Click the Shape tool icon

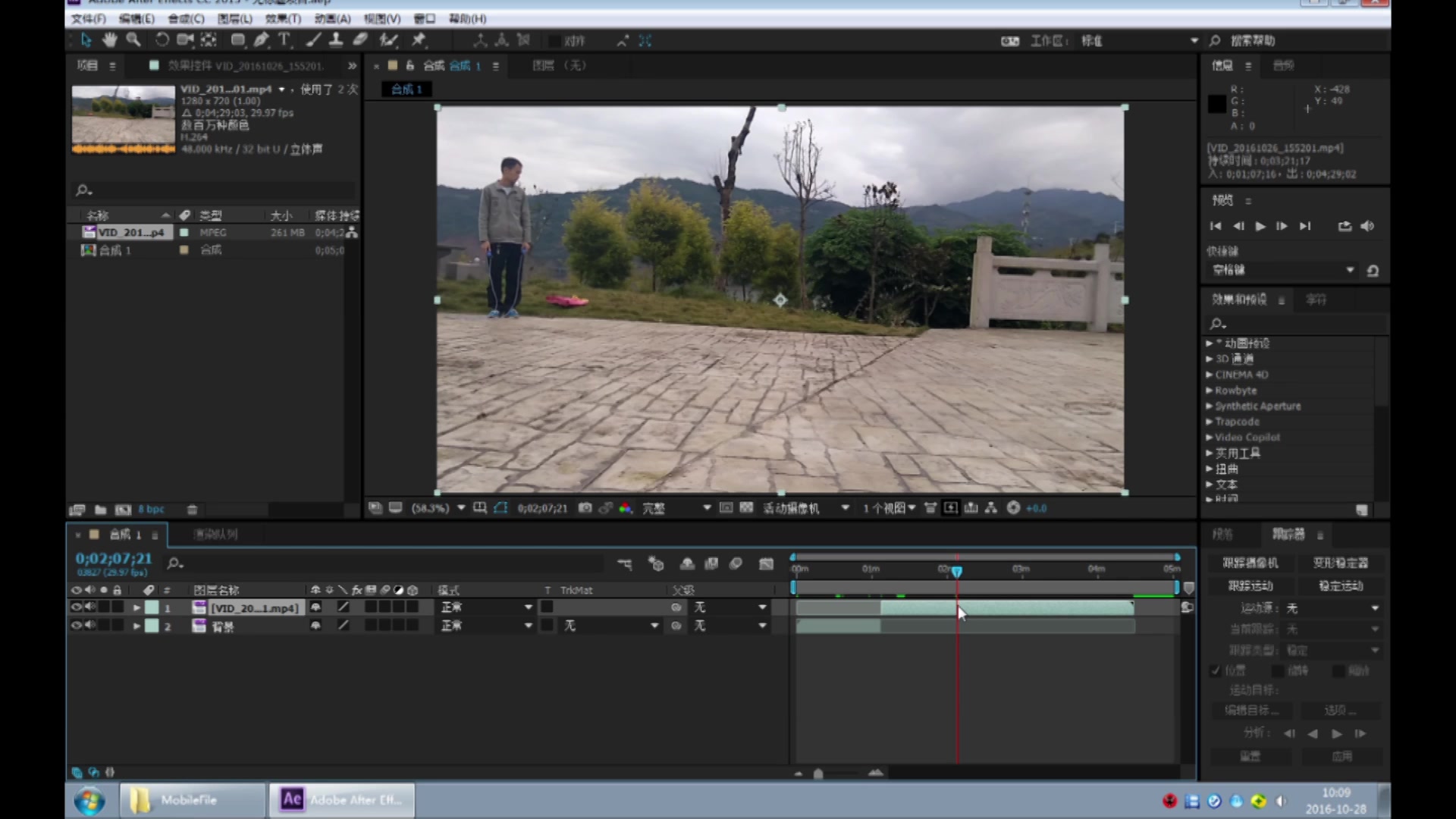(x=237, y=40)
